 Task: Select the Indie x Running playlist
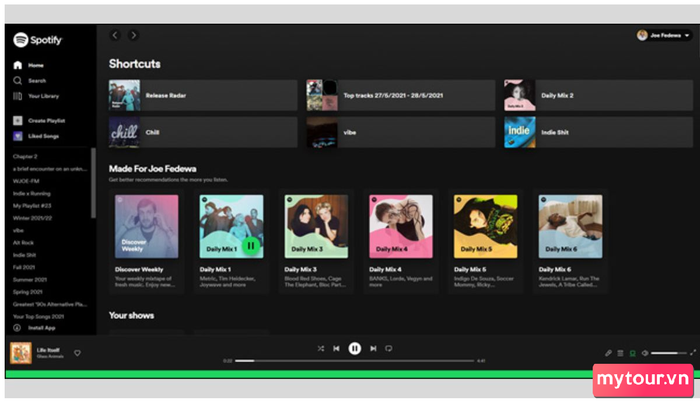click(31, 193)
